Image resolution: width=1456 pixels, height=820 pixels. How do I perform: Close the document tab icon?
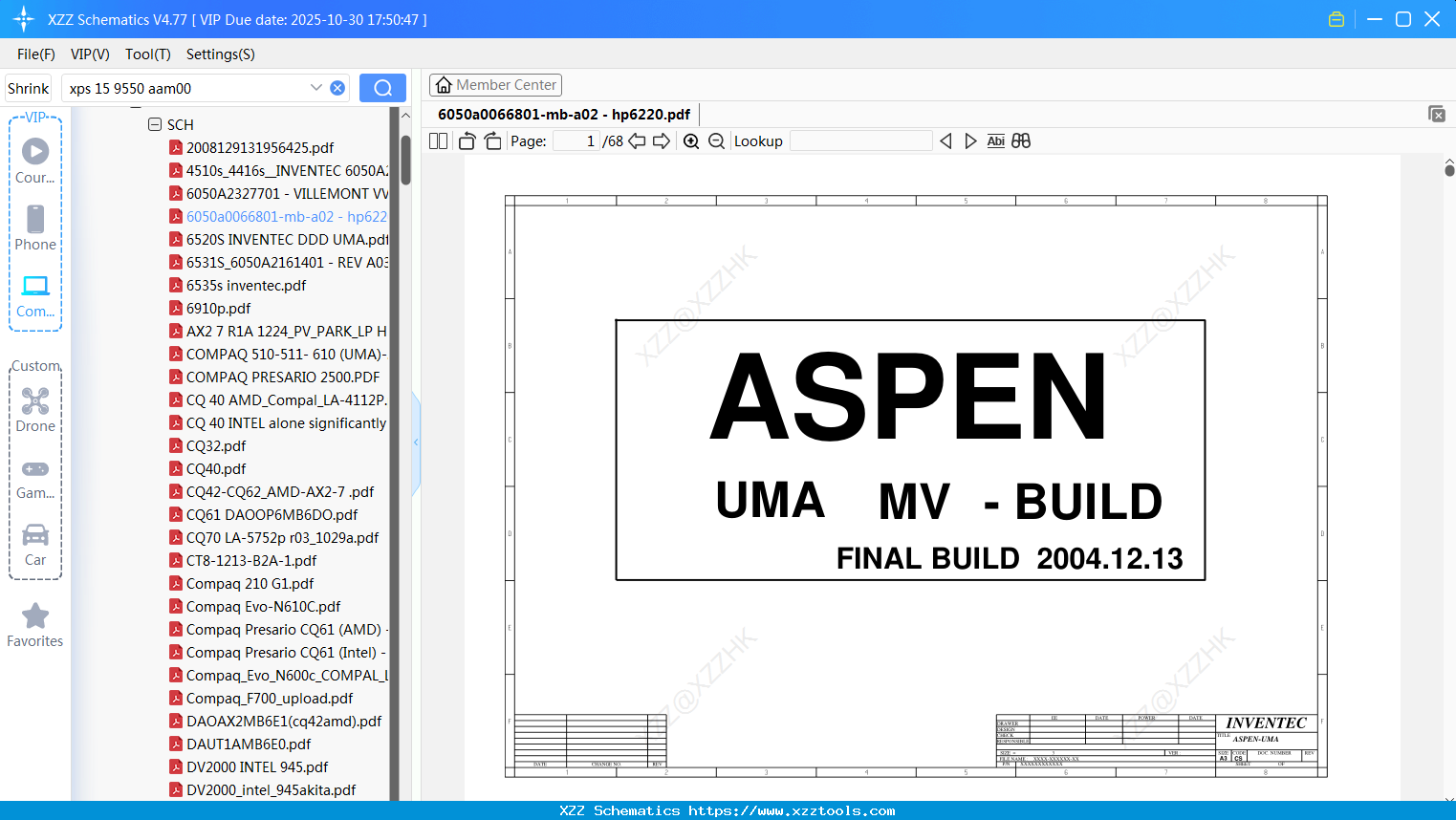point(1436,115)
